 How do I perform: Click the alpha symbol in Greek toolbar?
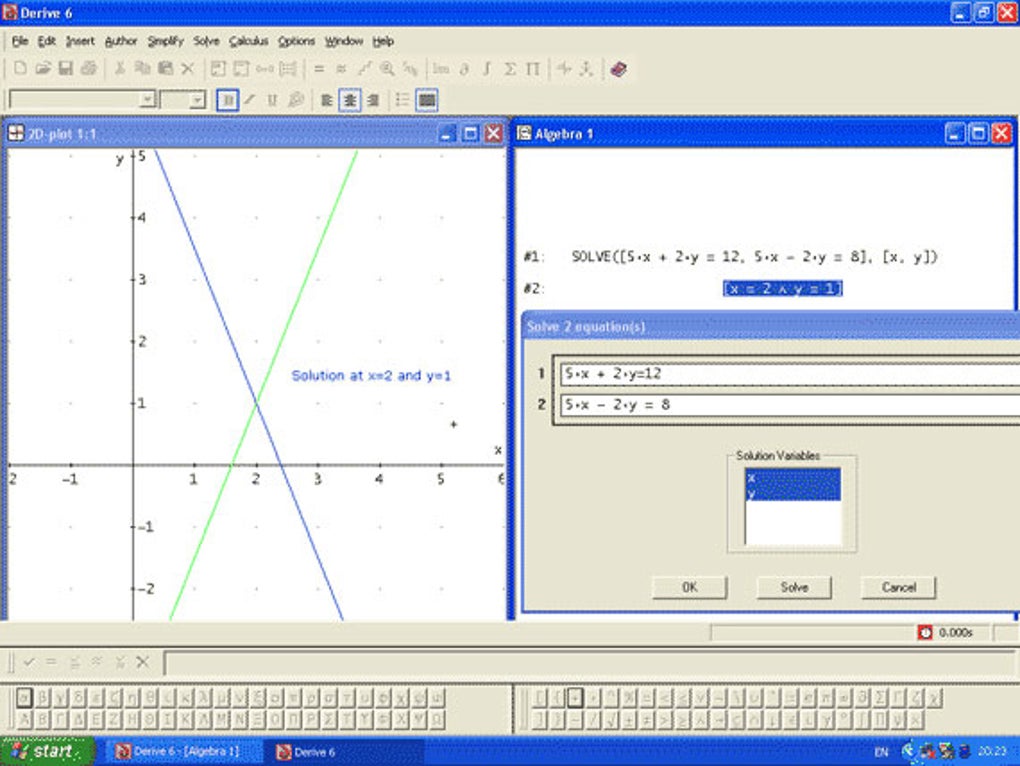pos(23,698)
